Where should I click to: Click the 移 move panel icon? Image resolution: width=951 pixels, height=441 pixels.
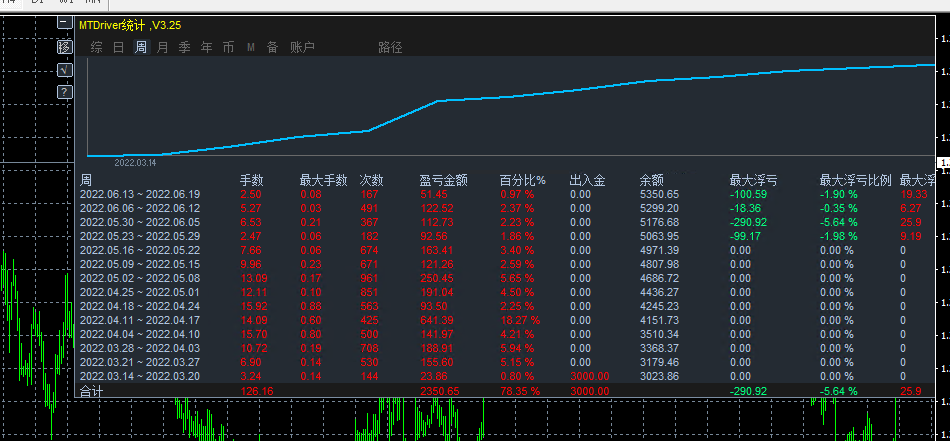tap(65, 47)
